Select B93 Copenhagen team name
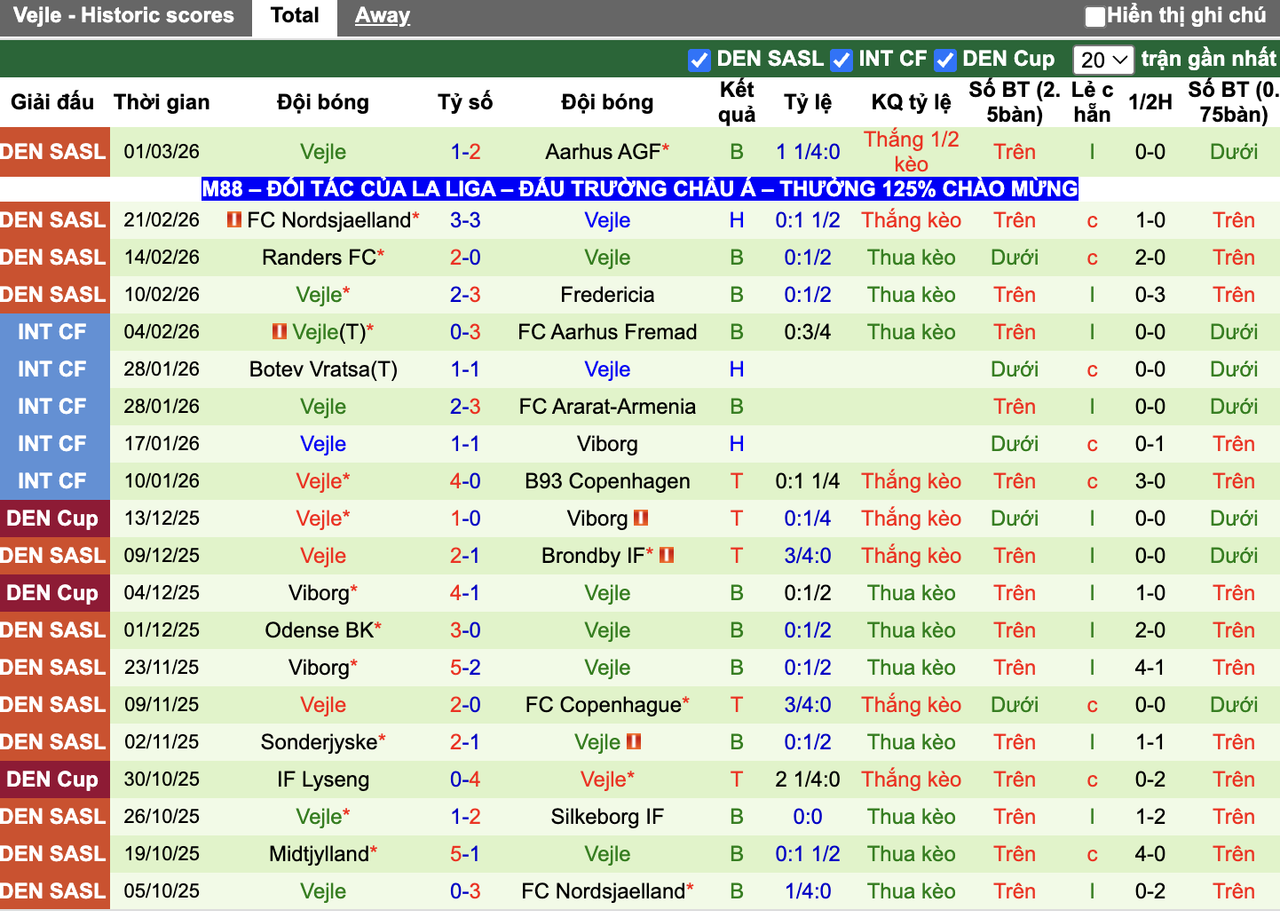The width and height of the screenshot is (1280, 911). tap(607, 481)
